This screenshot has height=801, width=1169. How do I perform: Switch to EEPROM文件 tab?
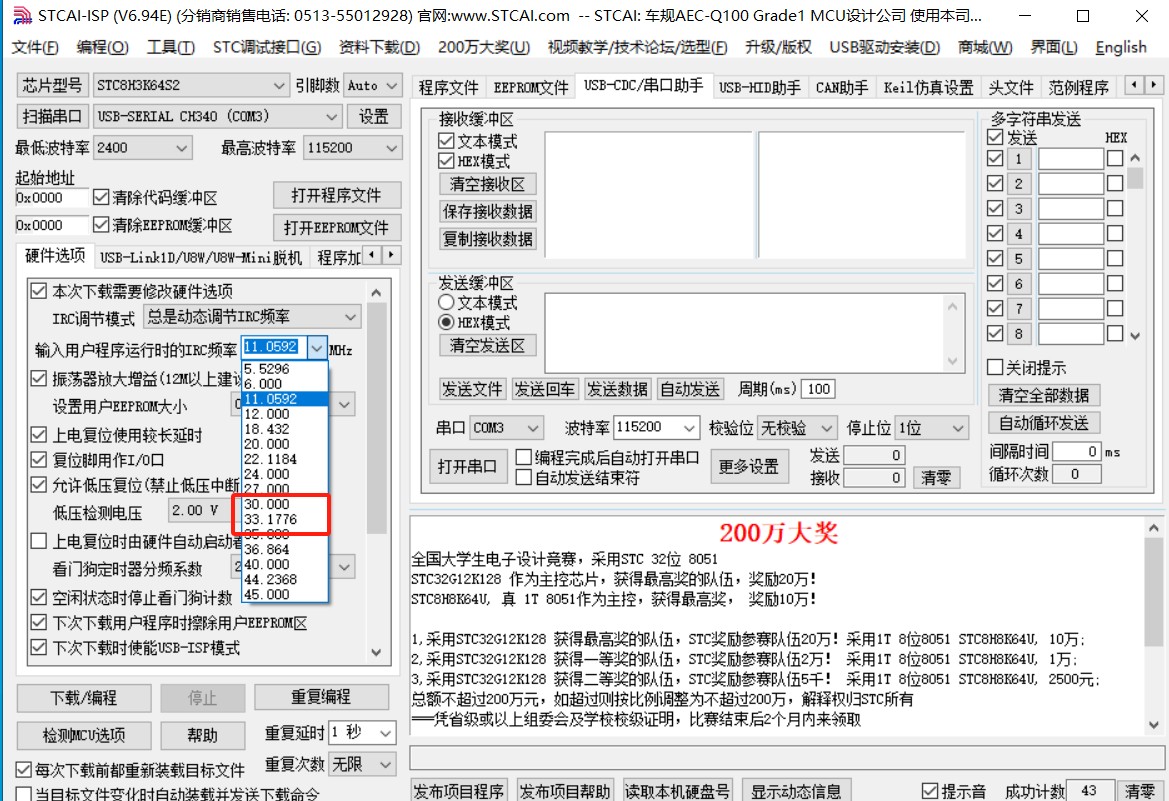(x=531, y=88)
